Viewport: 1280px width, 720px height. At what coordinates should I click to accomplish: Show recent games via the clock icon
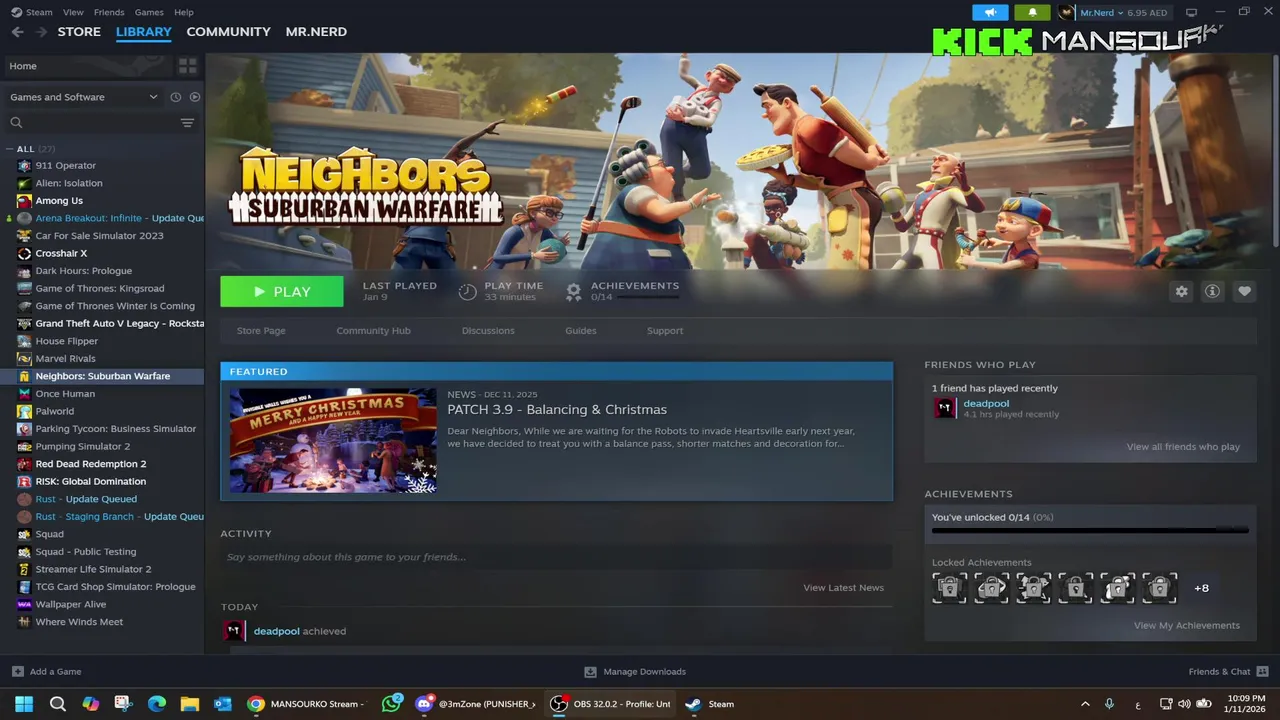click(175, 97)
